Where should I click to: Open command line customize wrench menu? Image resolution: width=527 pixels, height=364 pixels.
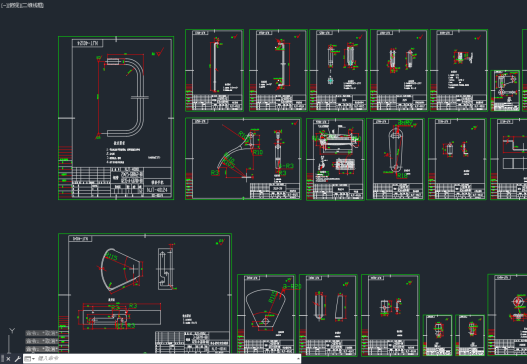coord(17,359)
